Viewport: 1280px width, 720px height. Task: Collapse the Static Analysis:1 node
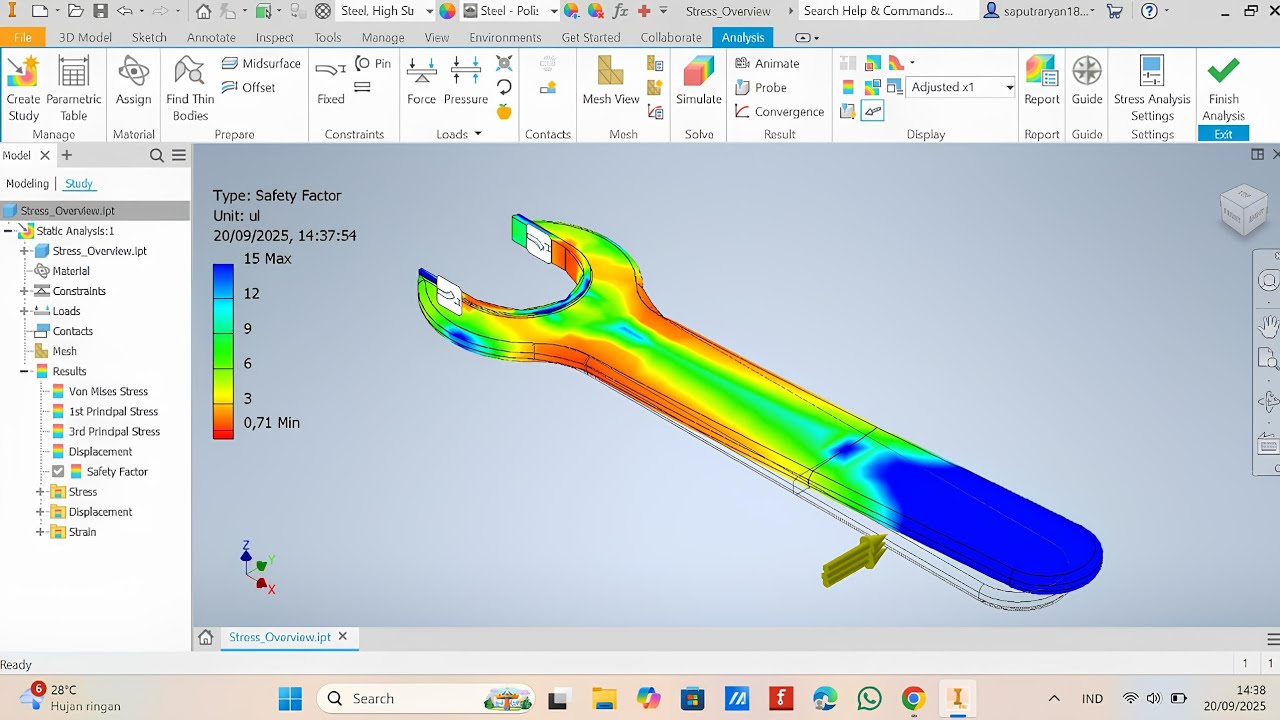(8, 231)
